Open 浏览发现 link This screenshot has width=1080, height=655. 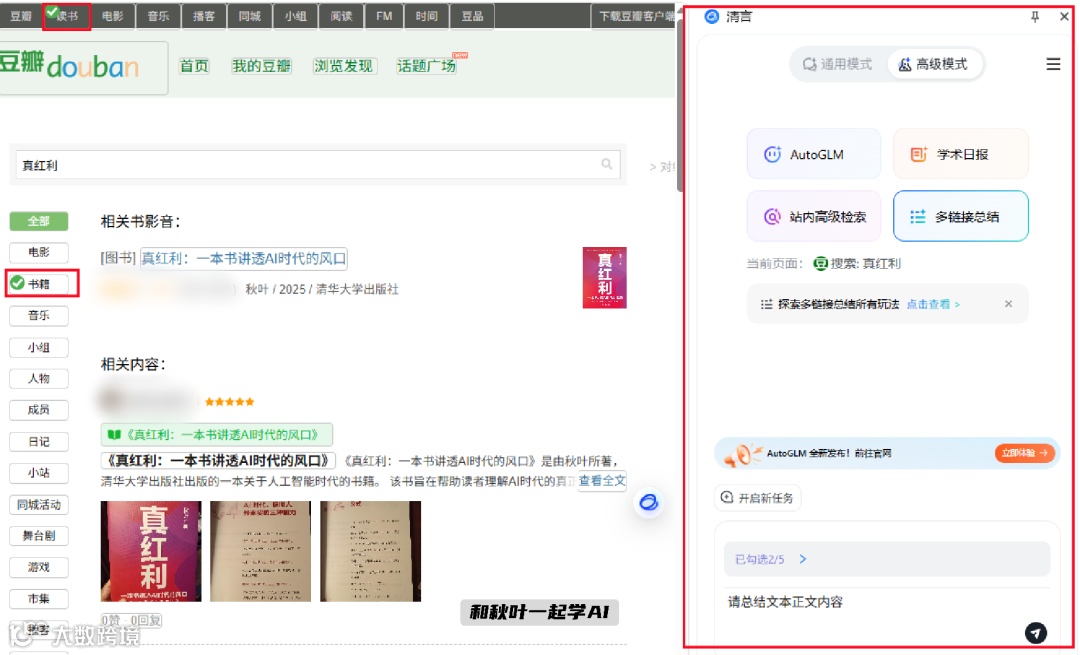point(344,66)
